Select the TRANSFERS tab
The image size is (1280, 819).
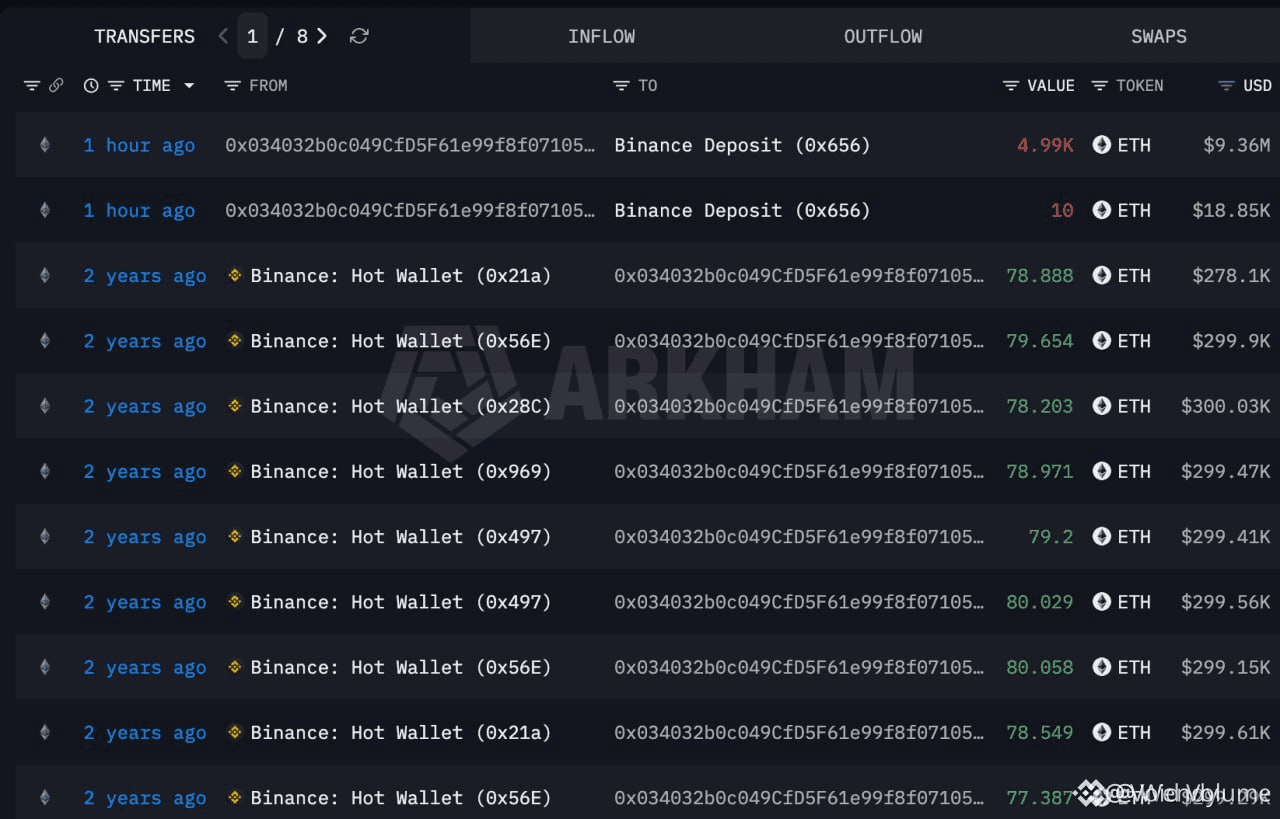145,36
